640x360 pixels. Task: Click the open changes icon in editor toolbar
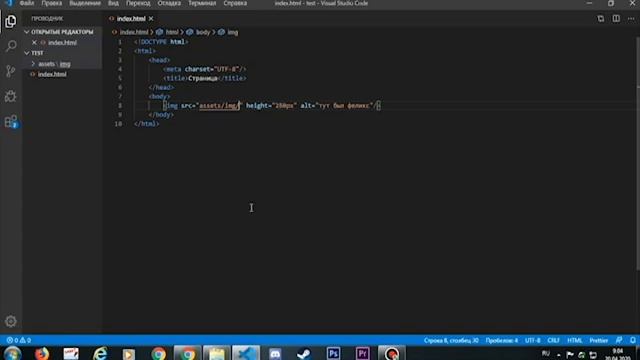point(600,19)
